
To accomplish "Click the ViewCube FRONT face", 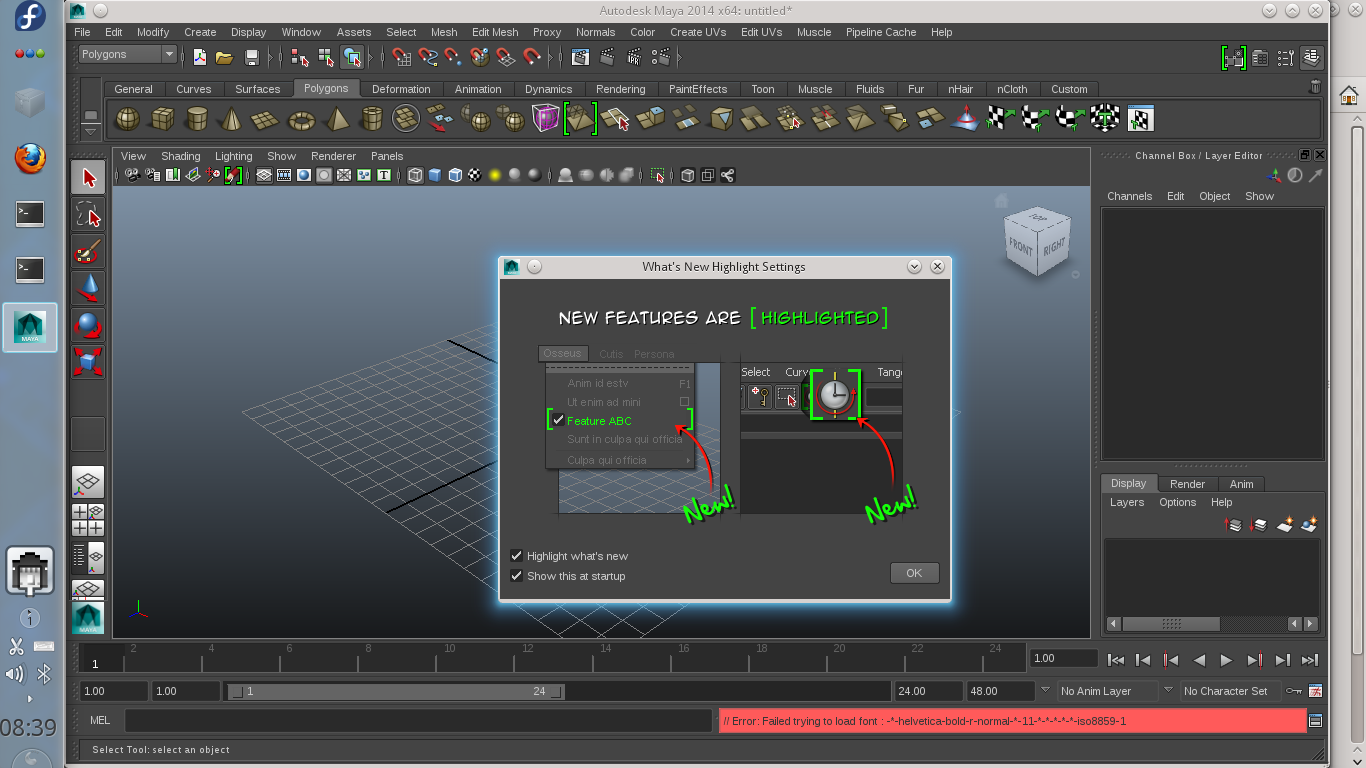I will tap(1021, 248).
